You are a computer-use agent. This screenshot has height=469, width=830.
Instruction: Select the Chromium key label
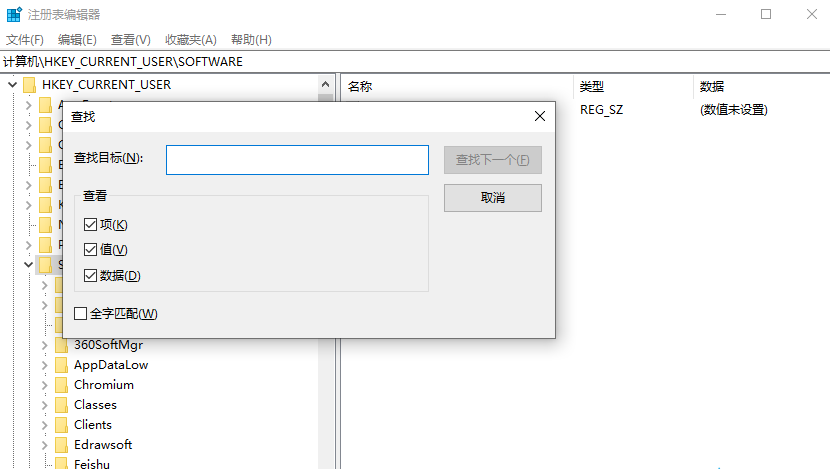point(104,385)
